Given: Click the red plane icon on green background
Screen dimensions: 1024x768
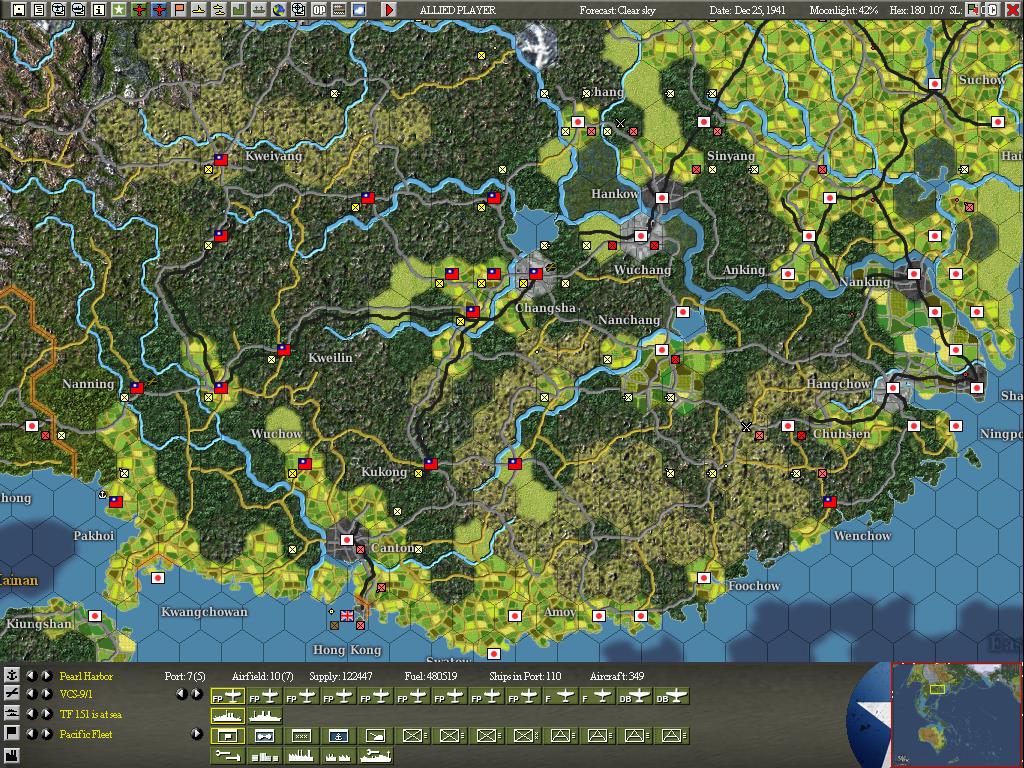Looking at the screenshot, I should click(139, 10).
